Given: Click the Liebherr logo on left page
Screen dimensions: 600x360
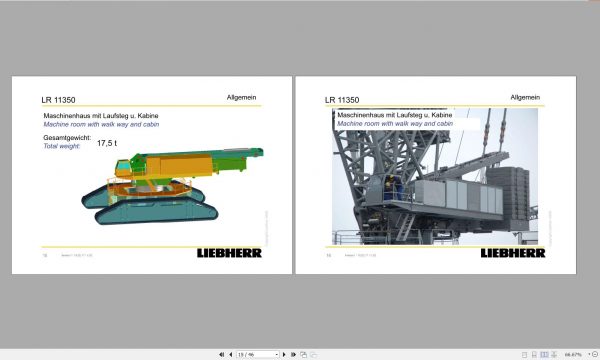Looking at the screenshot, I should point(229,253).
